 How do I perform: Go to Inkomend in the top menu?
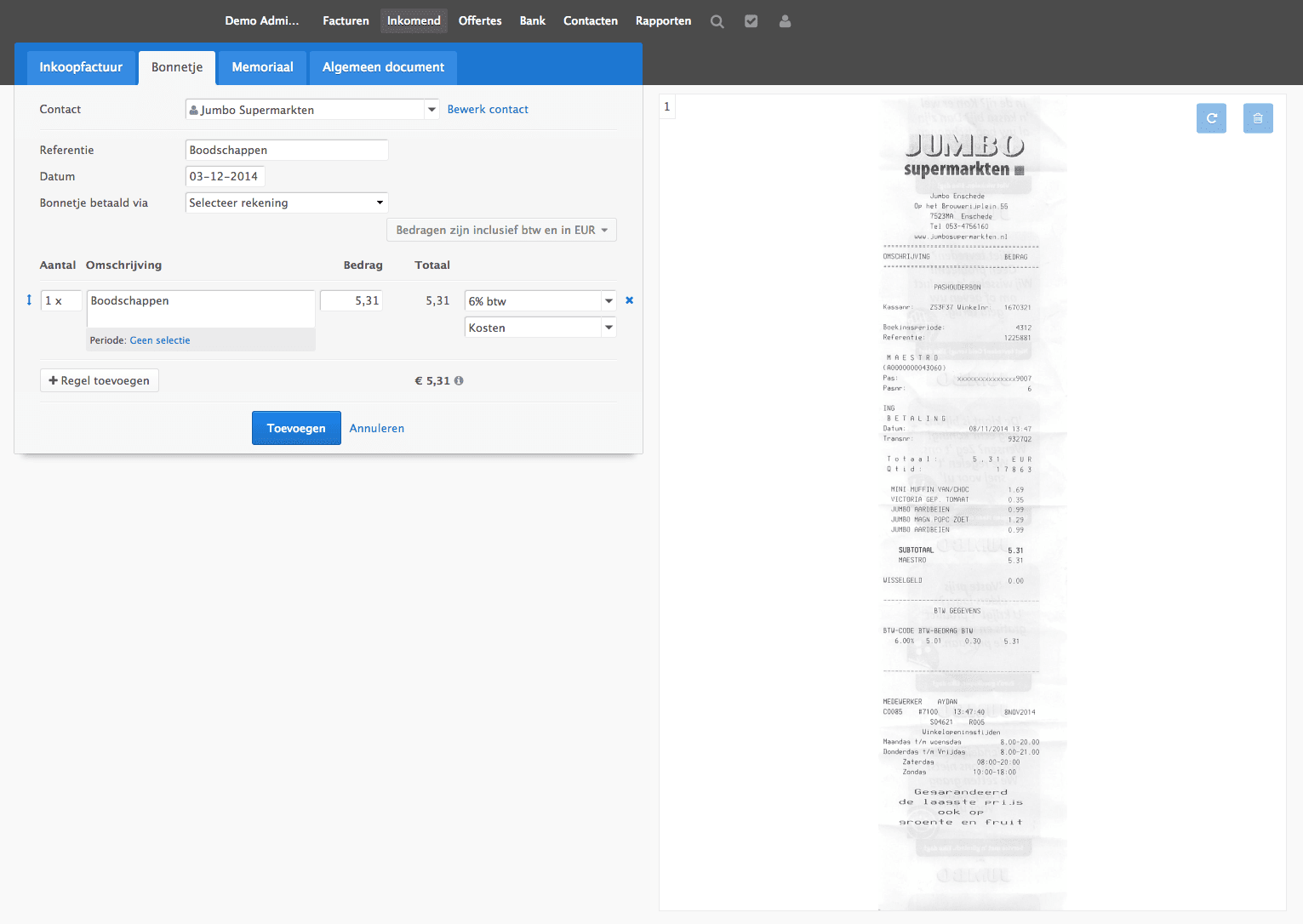(x=414, y=20)
